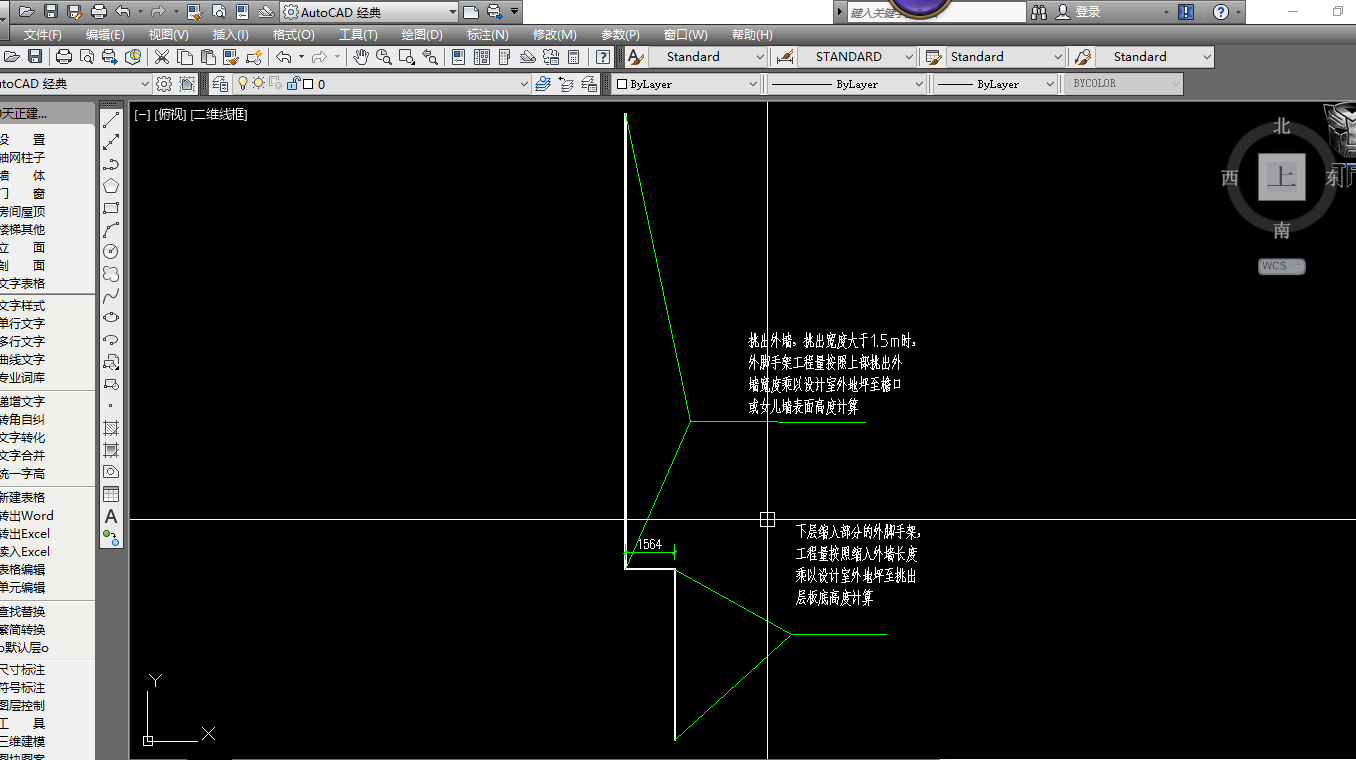Click the [二维线框] visual style label
The height and width of the screenshot is (760, 1356).
point(219,114)
